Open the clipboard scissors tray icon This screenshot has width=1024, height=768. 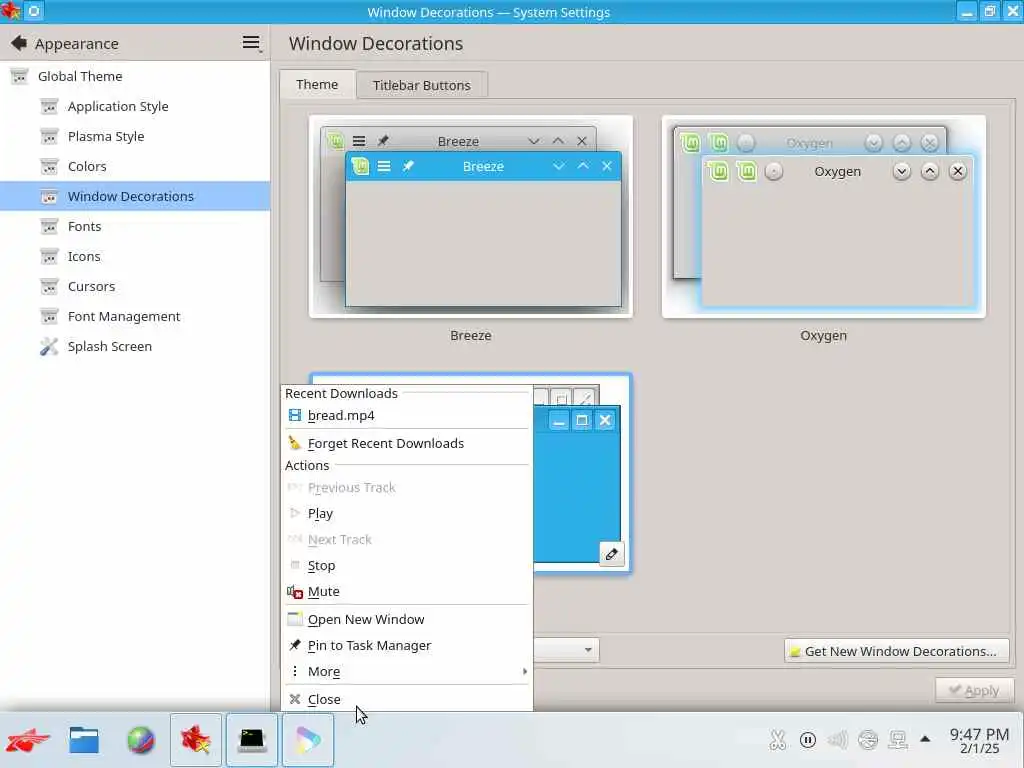coord(777,740)
